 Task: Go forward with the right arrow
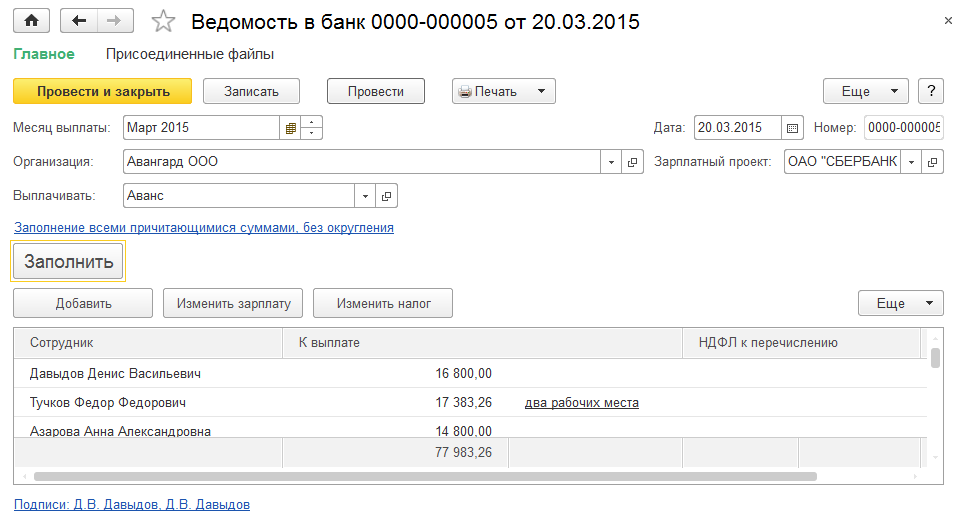(114, 21)
